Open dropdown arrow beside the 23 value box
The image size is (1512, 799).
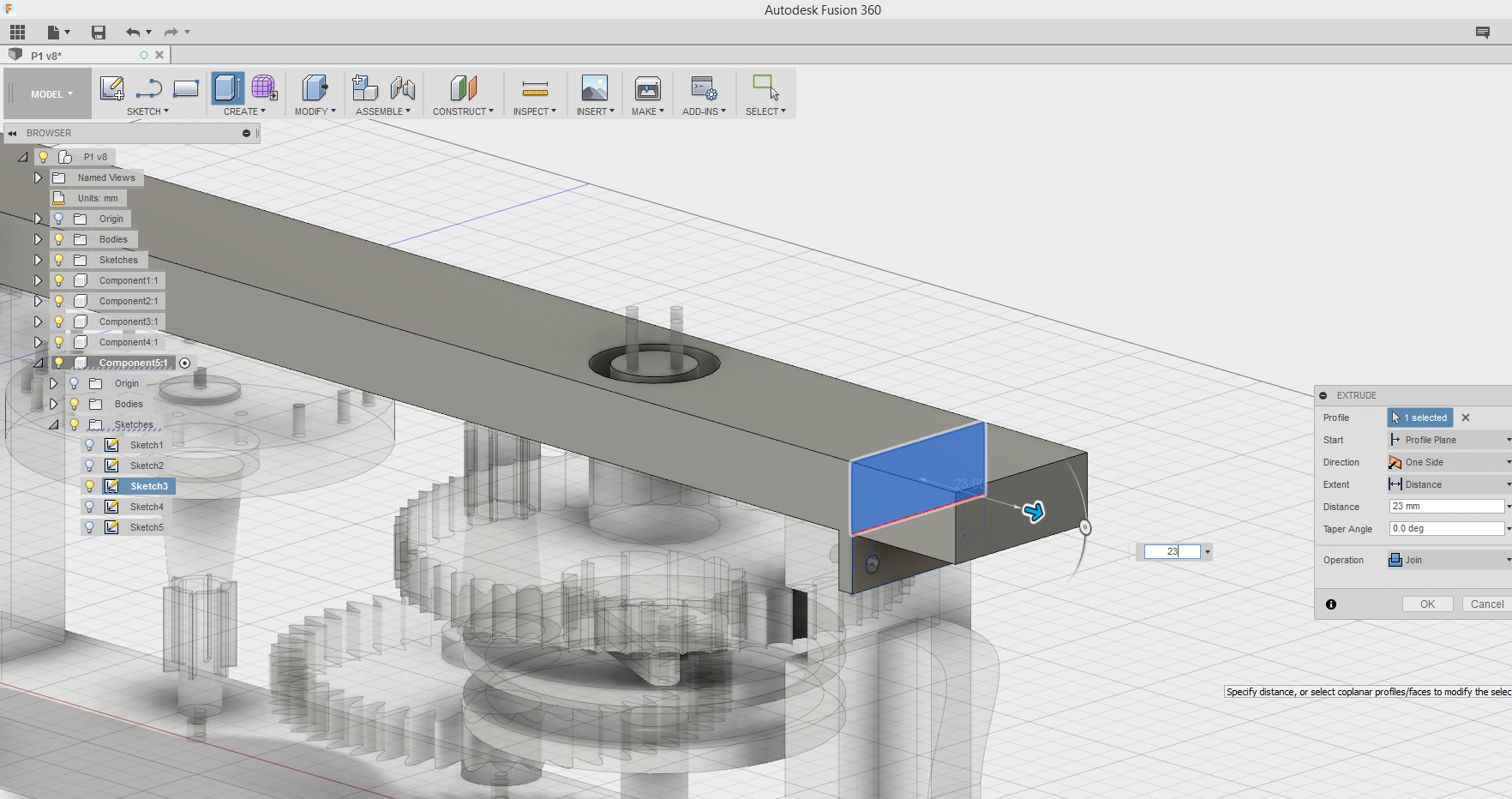pos(1208,552)
